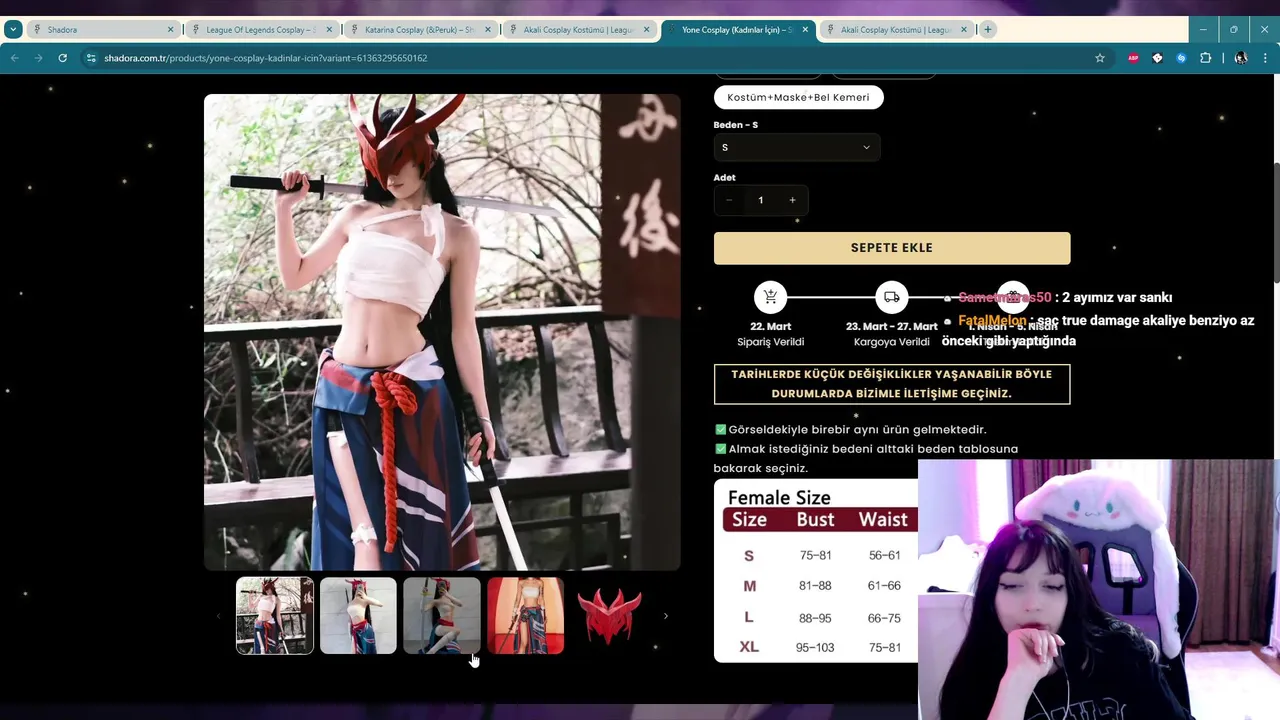Decrease quantity with the minus button

click(729, 200)
